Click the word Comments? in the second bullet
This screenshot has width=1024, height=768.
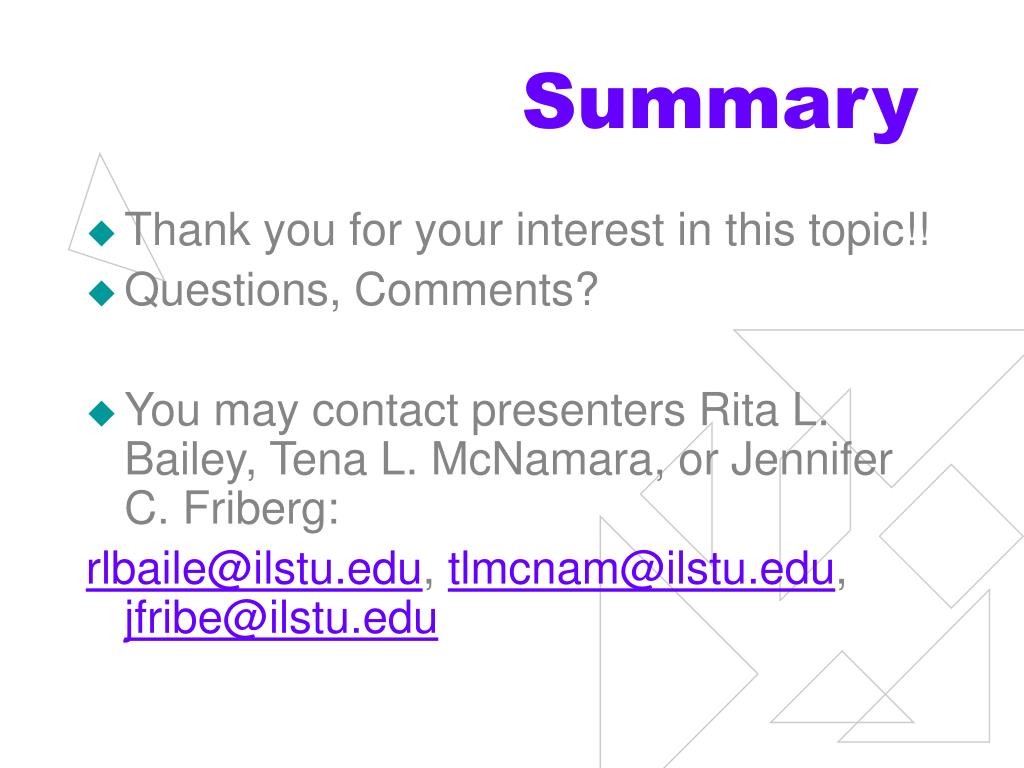pos(476,289)
